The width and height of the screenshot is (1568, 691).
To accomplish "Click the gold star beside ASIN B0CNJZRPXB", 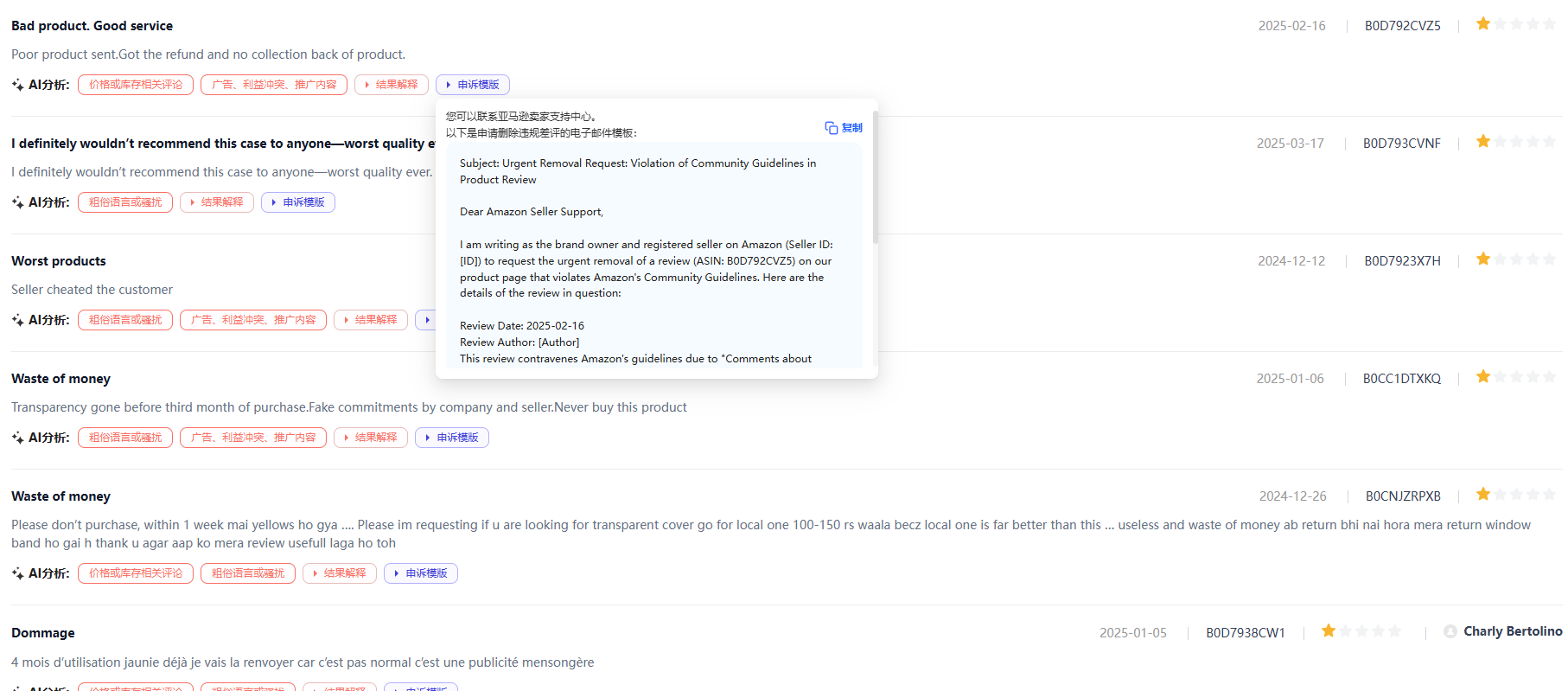I will pyautogui.click(x=1483, y=495).
